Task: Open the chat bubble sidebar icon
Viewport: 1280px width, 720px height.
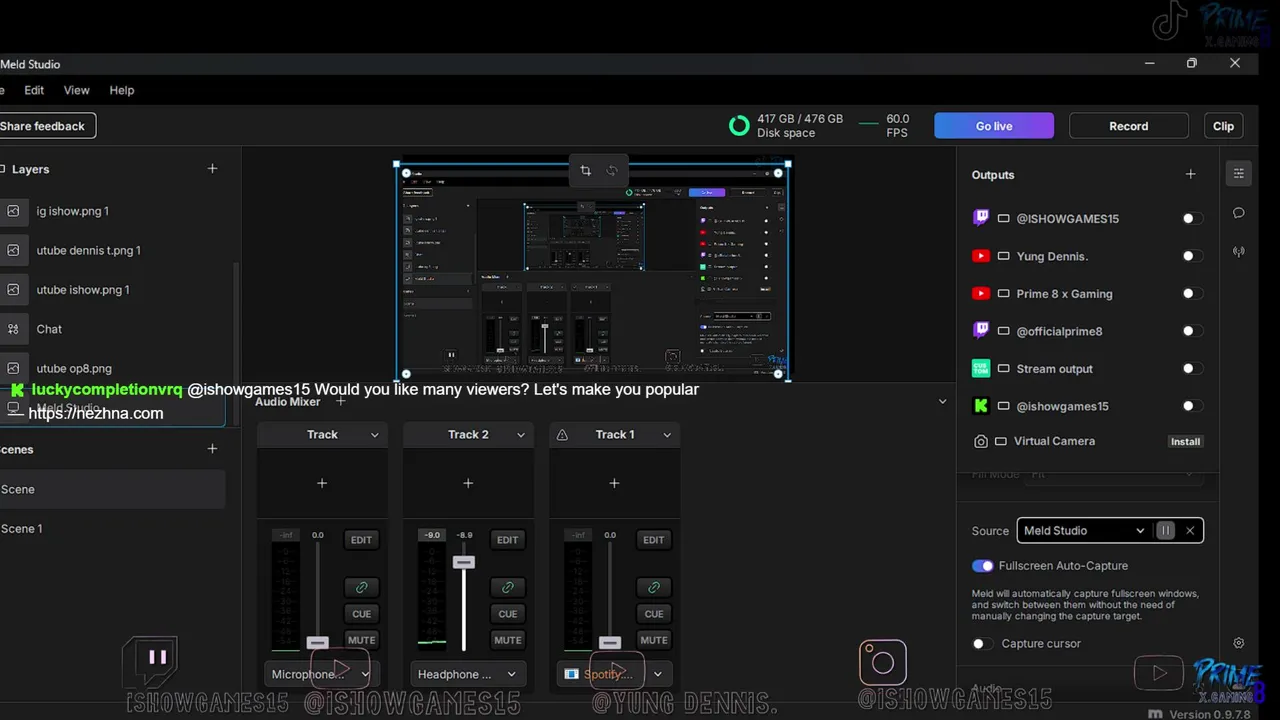Action: [x=1239, y=213]
